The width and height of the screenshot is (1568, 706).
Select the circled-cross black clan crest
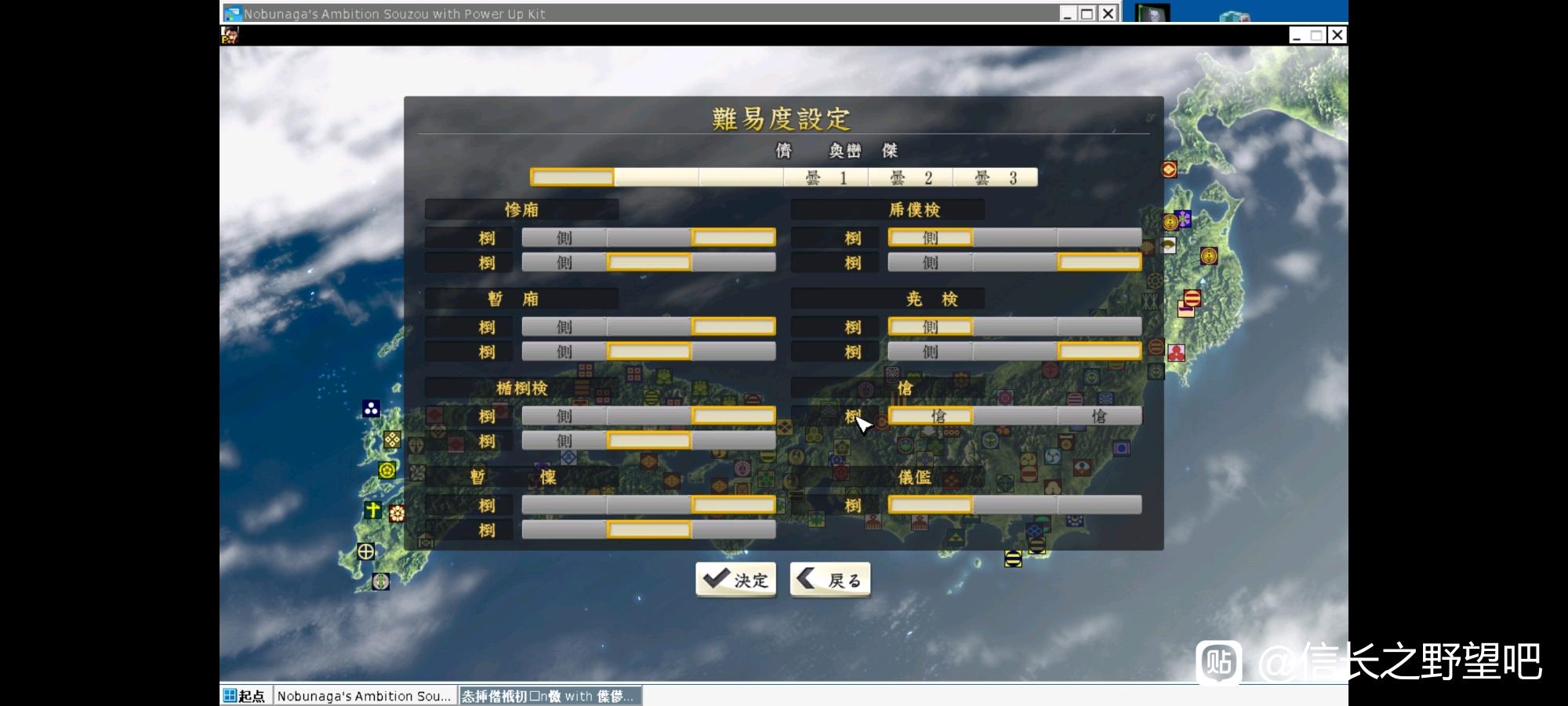point(365,551)
